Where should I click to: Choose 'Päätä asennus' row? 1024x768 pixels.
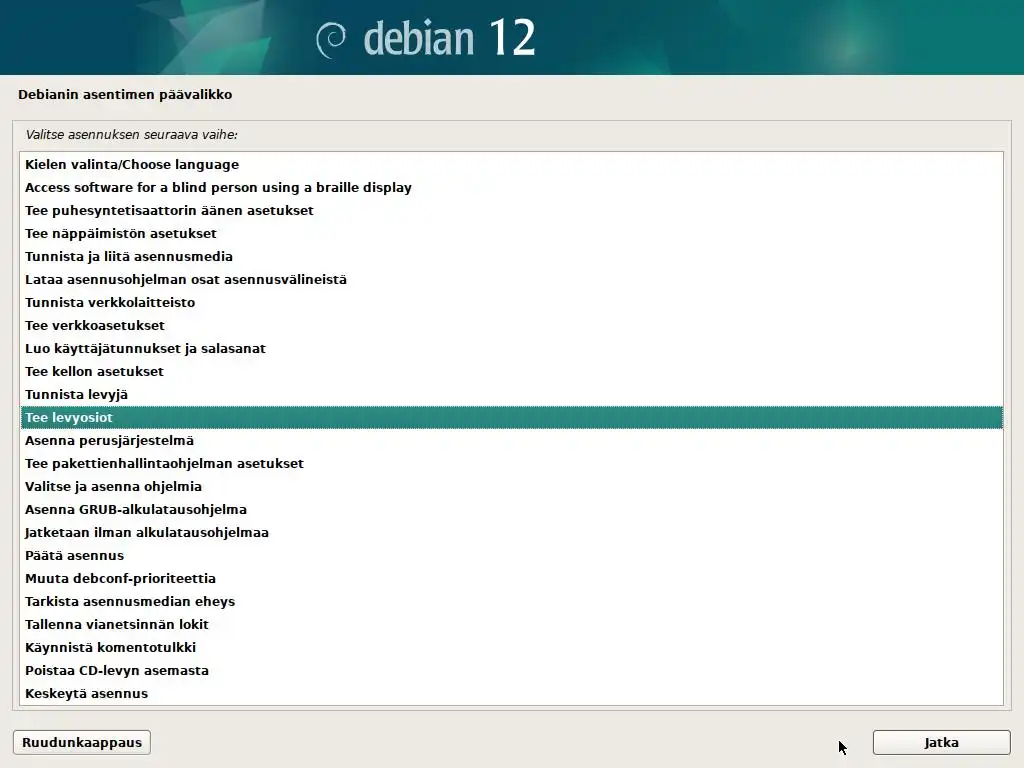512,555
